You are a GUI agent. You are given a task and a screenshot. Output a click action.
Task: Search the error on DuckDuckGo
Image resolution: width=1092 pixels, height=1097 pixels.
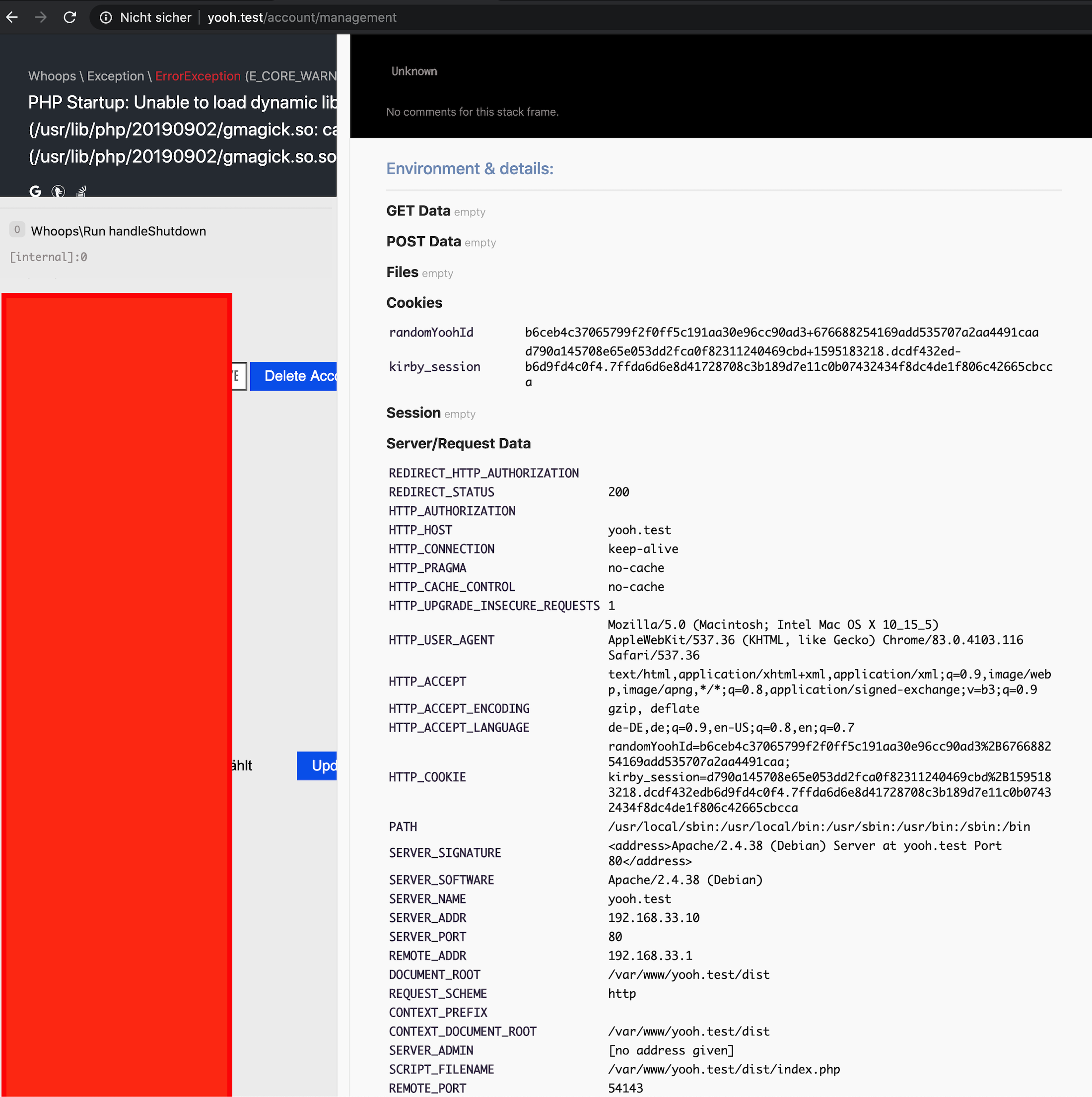coord(58,191)
